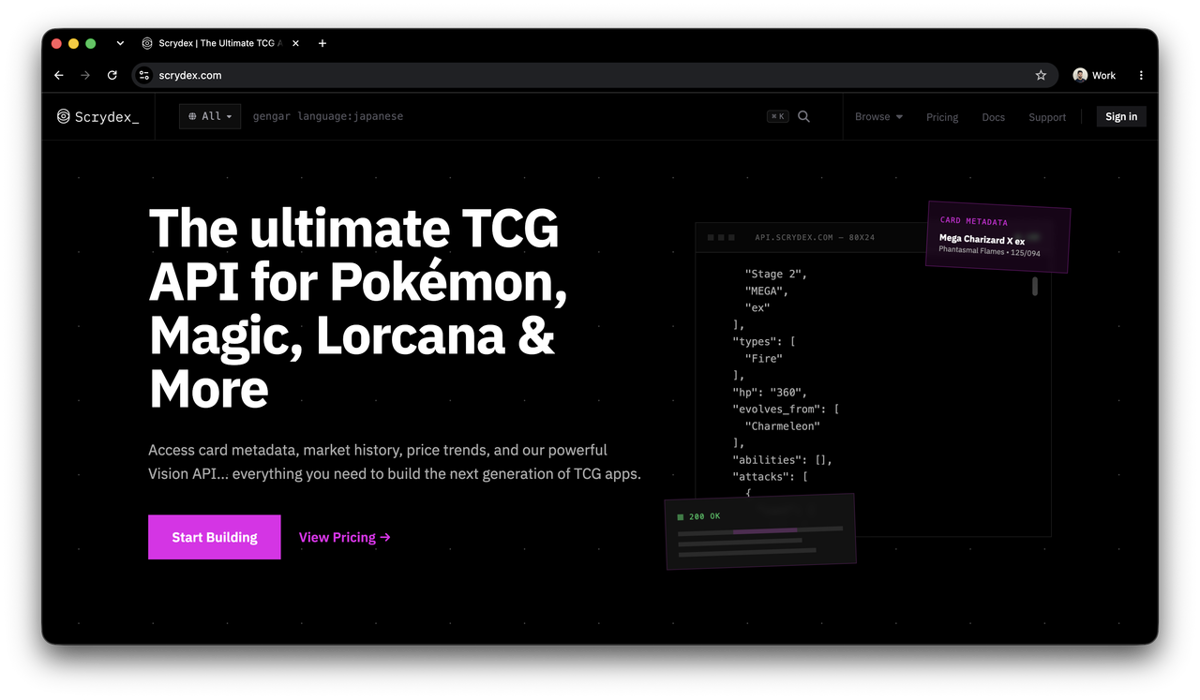Click the Start Building button
The height and width of the screenshot is (700, 1200).
(x=214, y=537)
